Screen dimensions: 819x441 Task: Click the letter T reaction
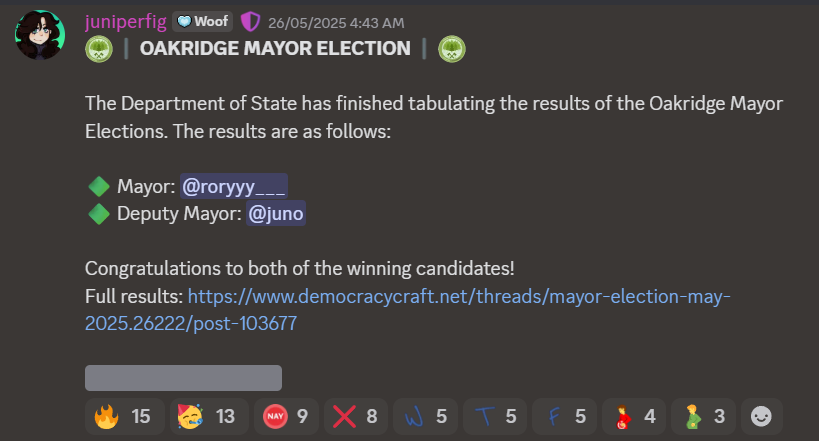click(495, 416)
